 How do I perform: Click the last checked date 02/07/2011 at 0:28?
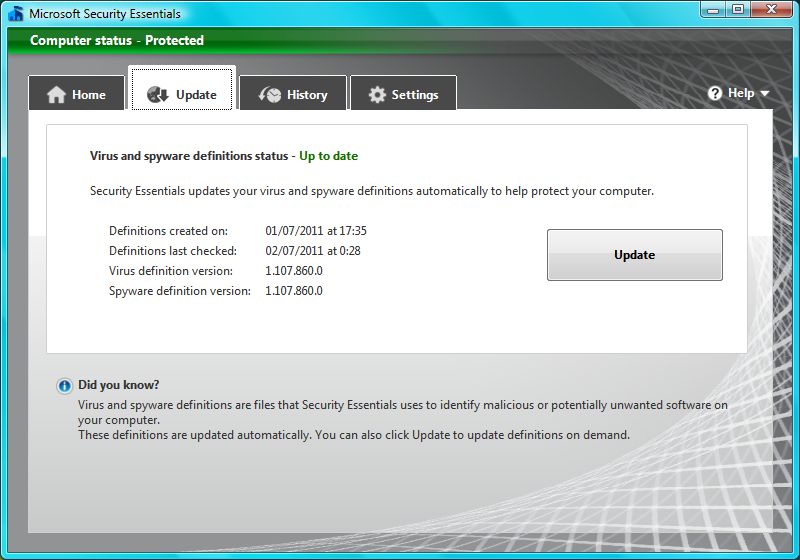tap(313, 250)
